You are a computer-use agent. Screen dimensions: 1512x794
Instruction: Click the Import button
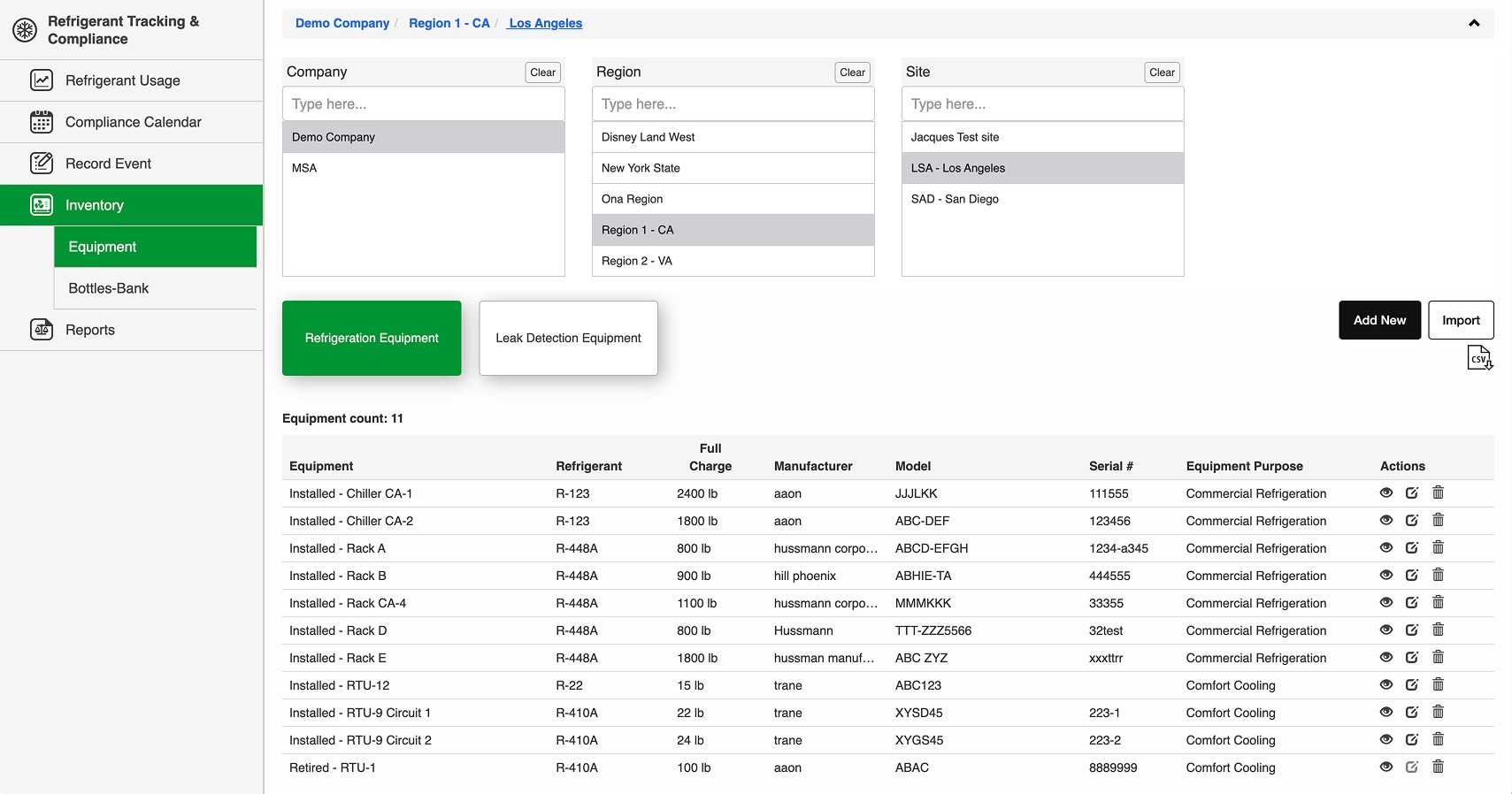click(1461, 320)
